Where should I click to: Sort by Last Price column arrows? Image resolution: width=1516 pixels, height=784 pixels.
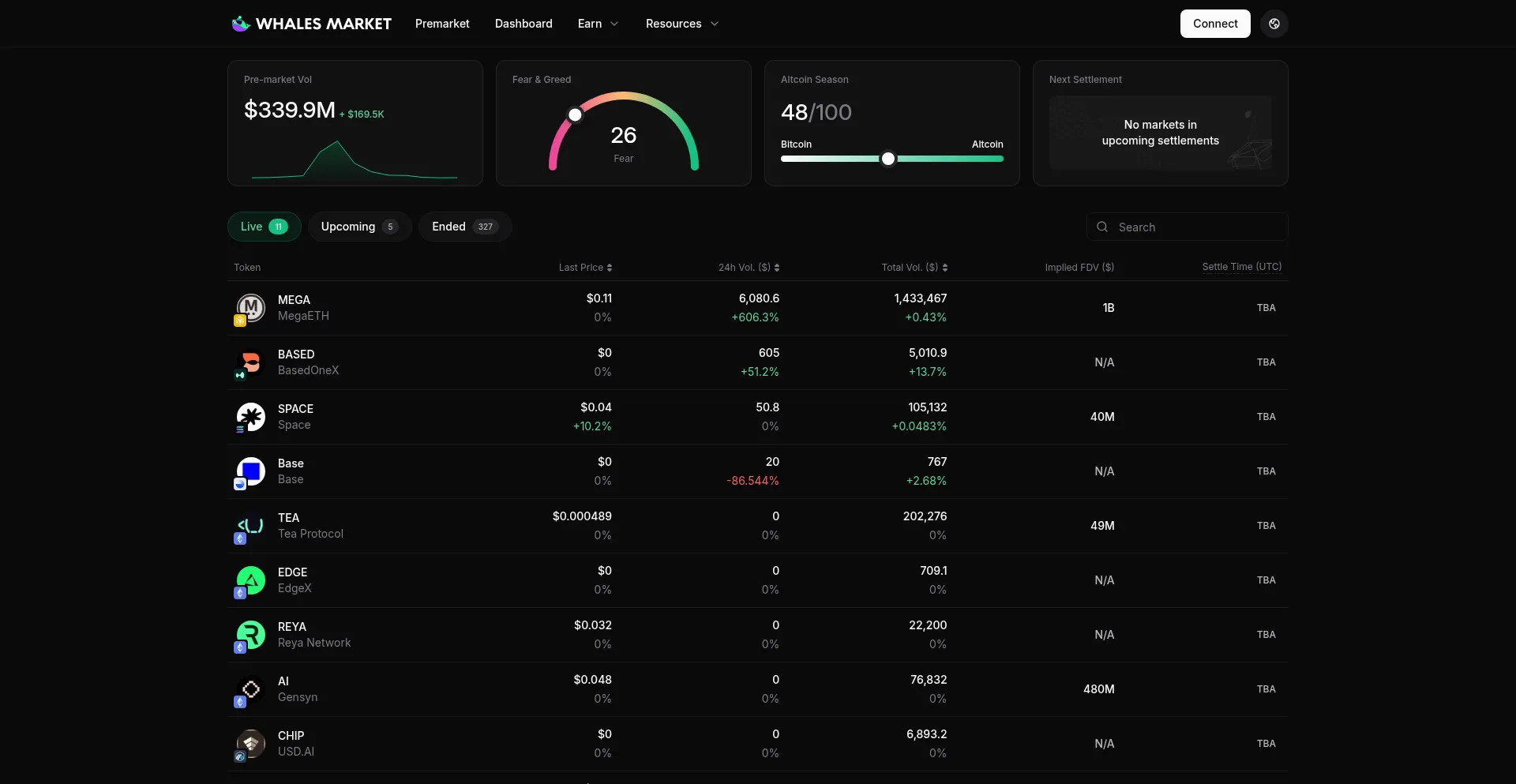(610, 268)
